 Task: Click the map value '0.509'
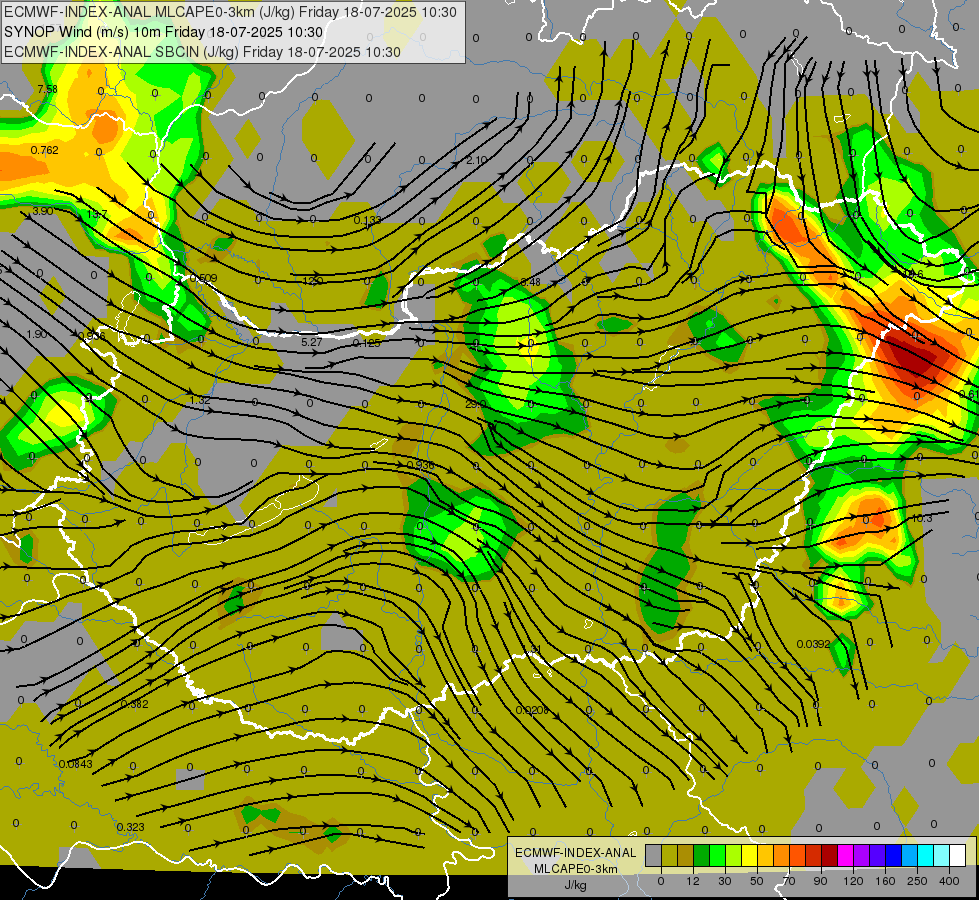click(204, 278)
